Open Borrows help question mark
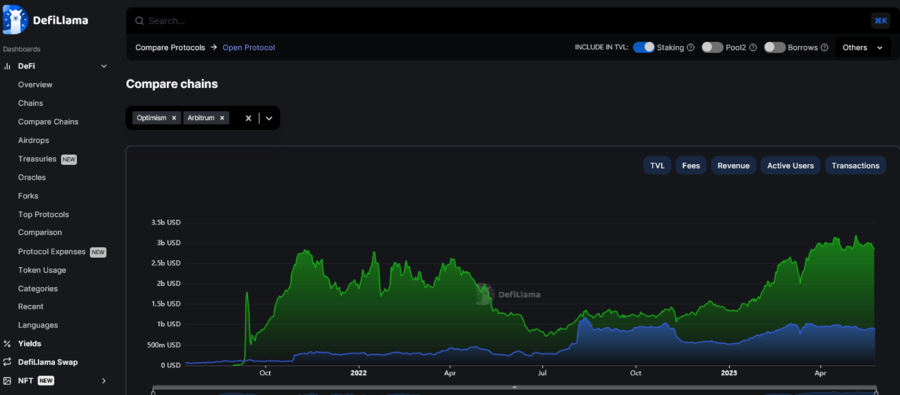 point(824,48)
